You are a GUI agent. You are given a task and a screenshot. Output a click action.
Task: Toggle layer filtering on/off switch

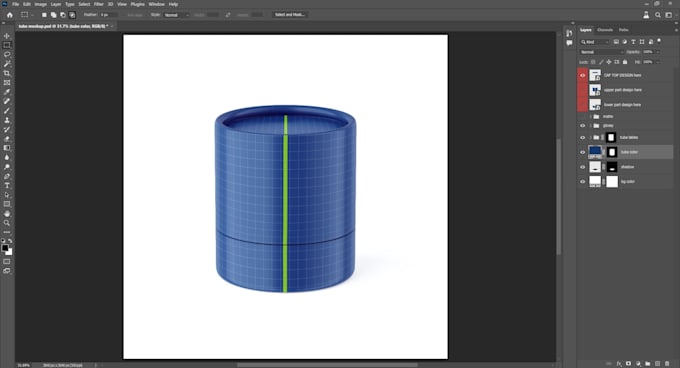click(x=659, y=41)
